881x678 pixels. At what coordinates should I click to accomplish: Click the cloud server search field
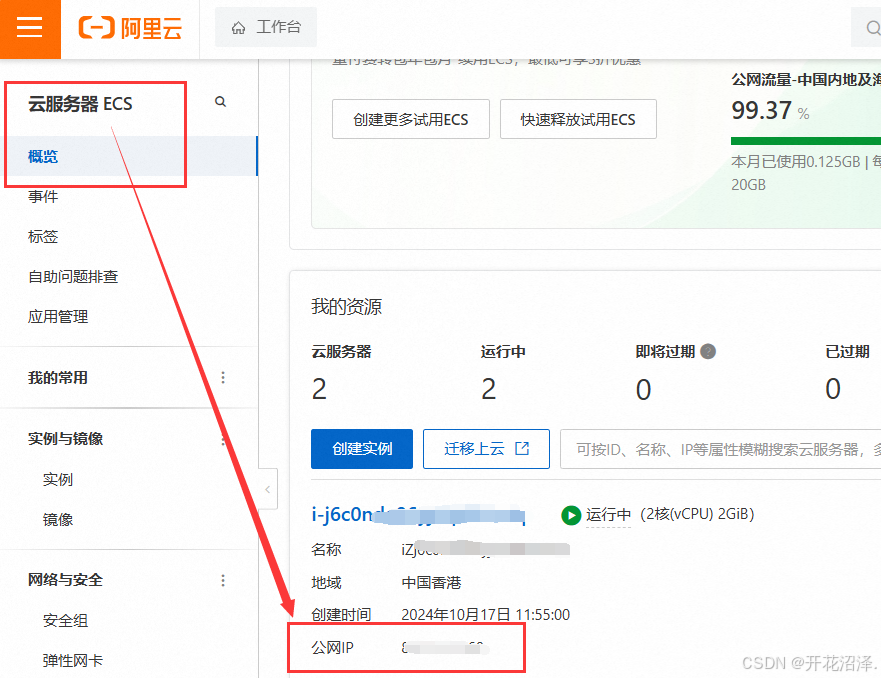[720, 449]
